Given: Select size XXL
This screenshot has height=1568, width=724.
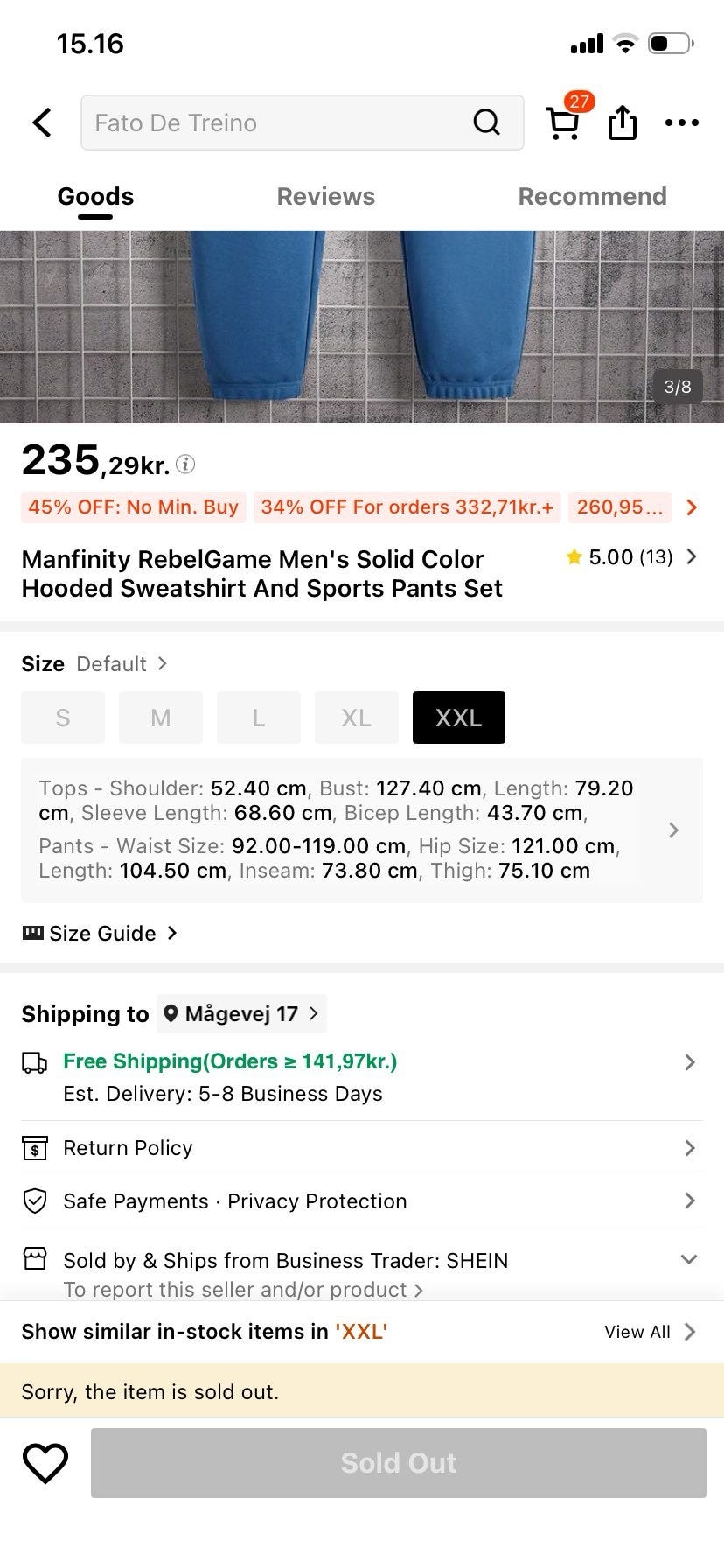Looking at the screenshot, I should click(x=458, y=717).
